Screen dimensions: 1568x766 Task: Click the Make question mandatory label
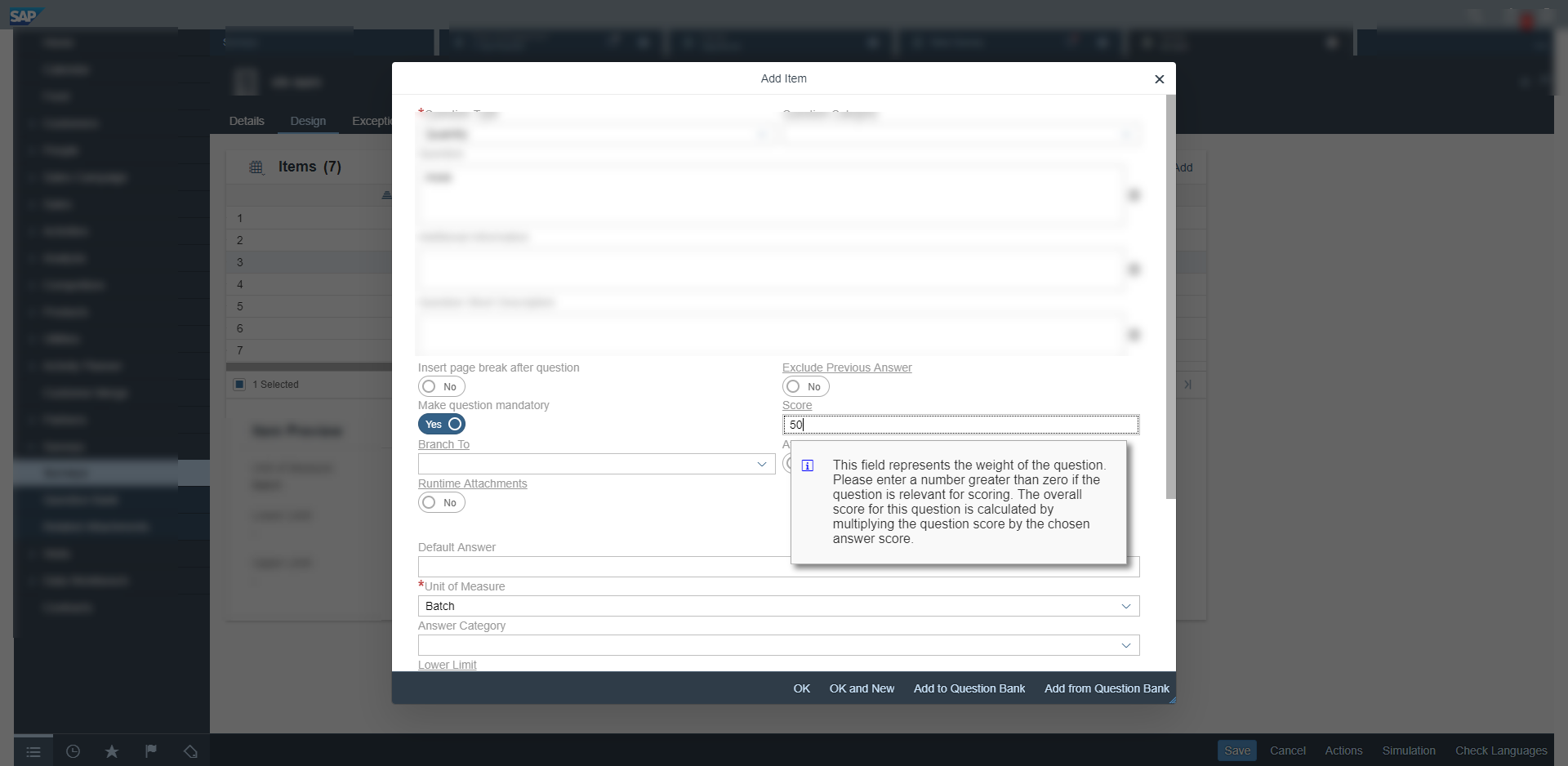pyautogui.click(x=483, y=405)
